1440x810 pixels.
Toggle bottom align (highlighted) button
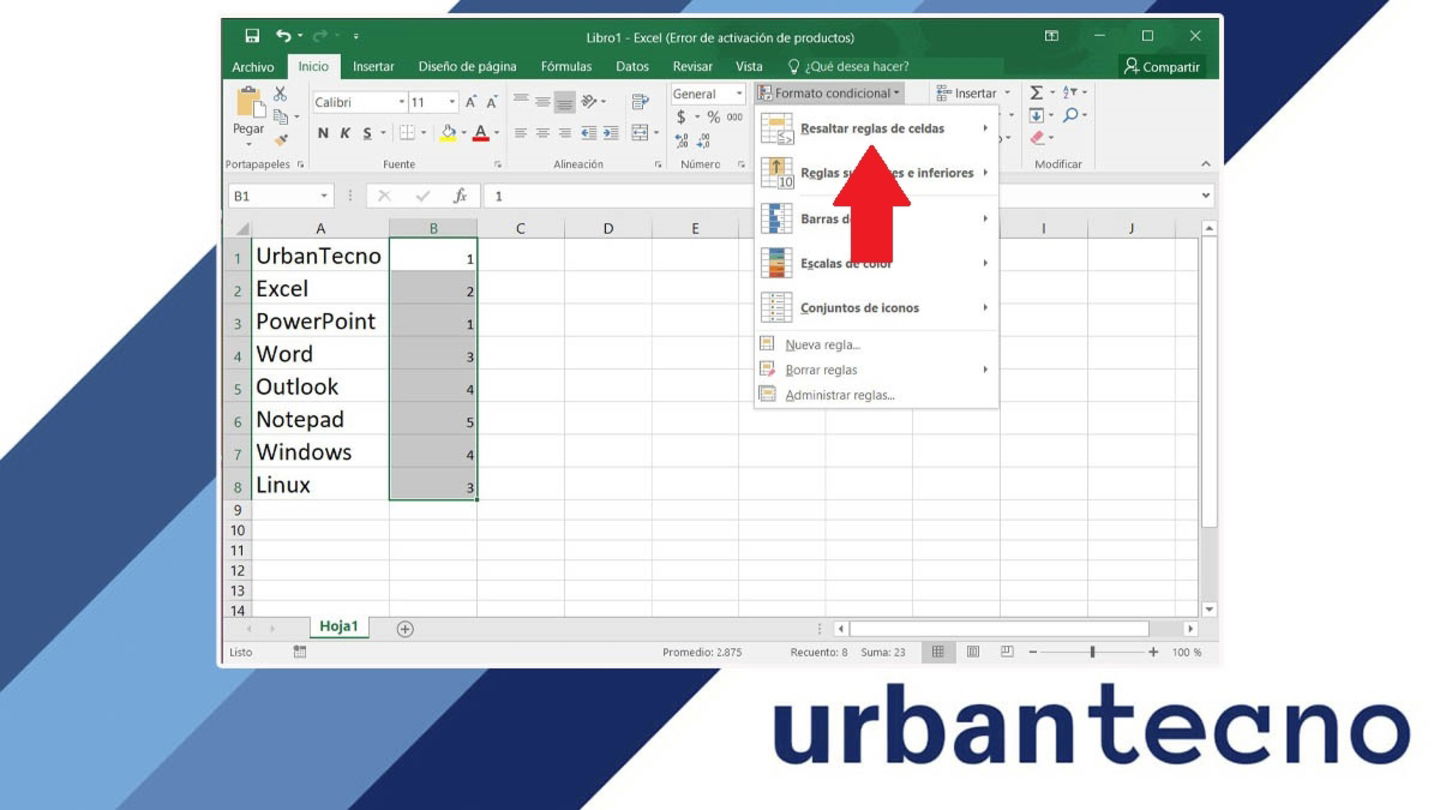(x=565, y=102)
